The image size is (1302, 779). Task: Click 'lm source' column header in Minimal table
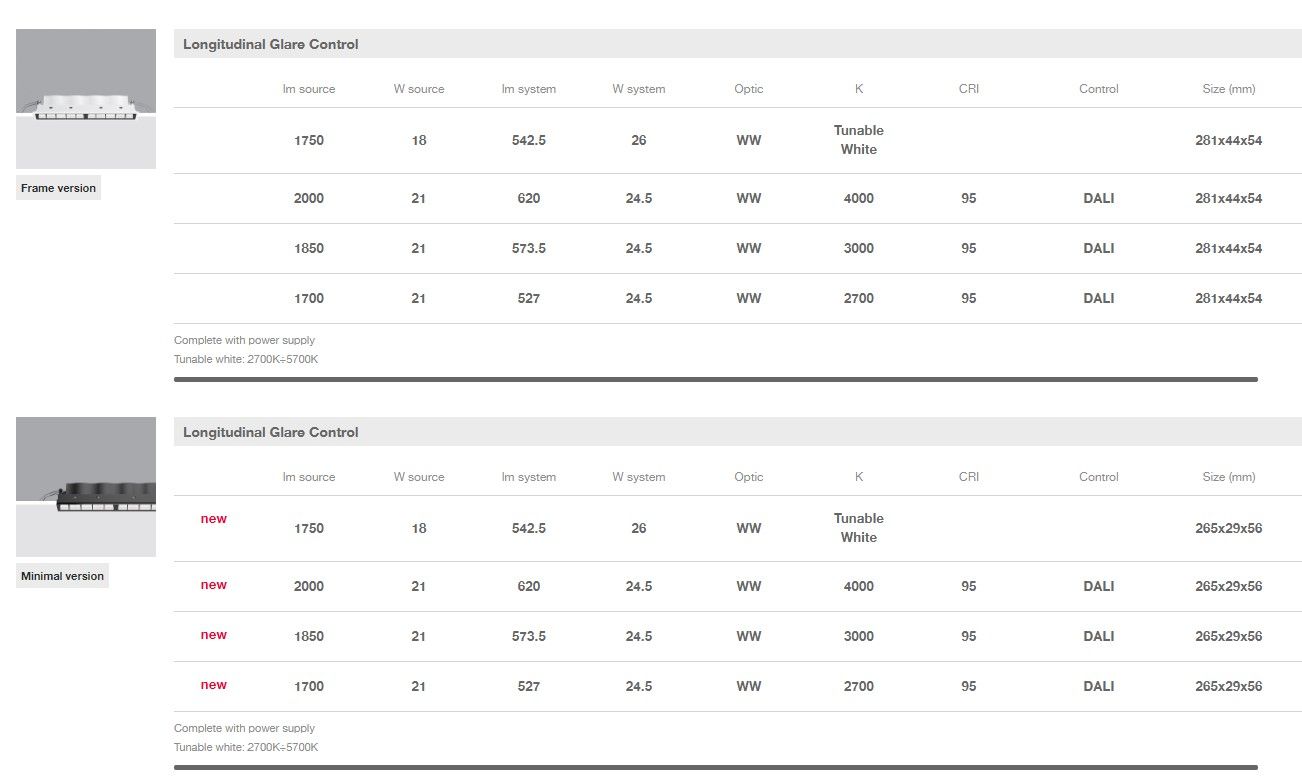(309, 477)
